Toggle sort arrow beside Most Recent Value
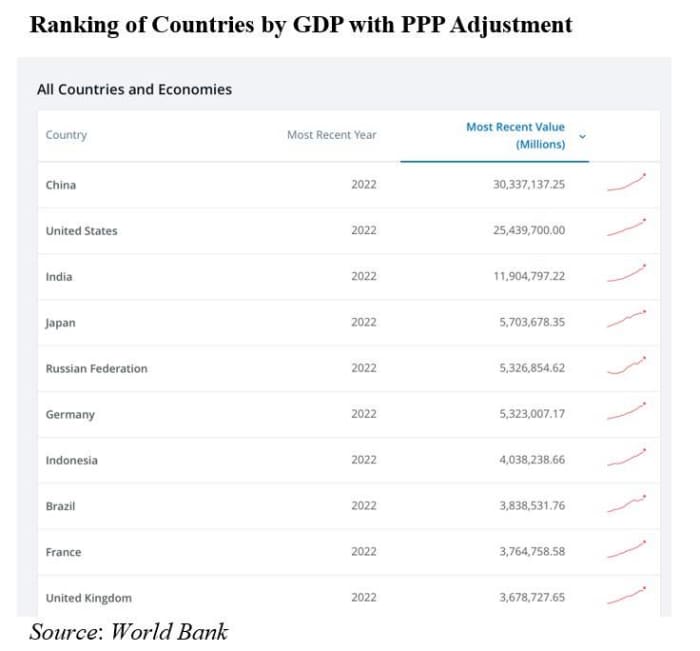 click(583, 136)
